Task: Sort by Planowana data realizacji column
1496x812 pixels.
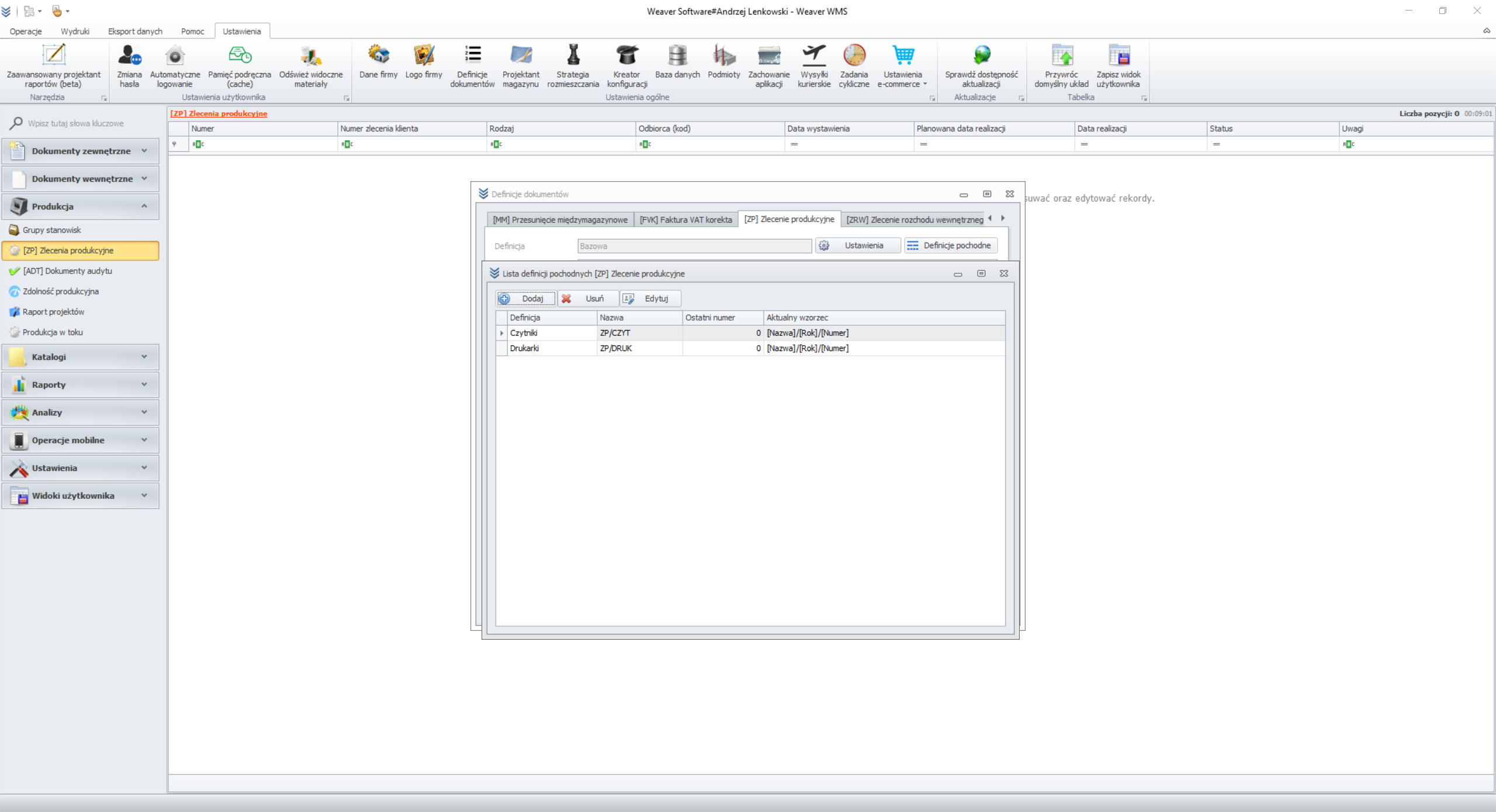Action: click(x=993, y=129)
